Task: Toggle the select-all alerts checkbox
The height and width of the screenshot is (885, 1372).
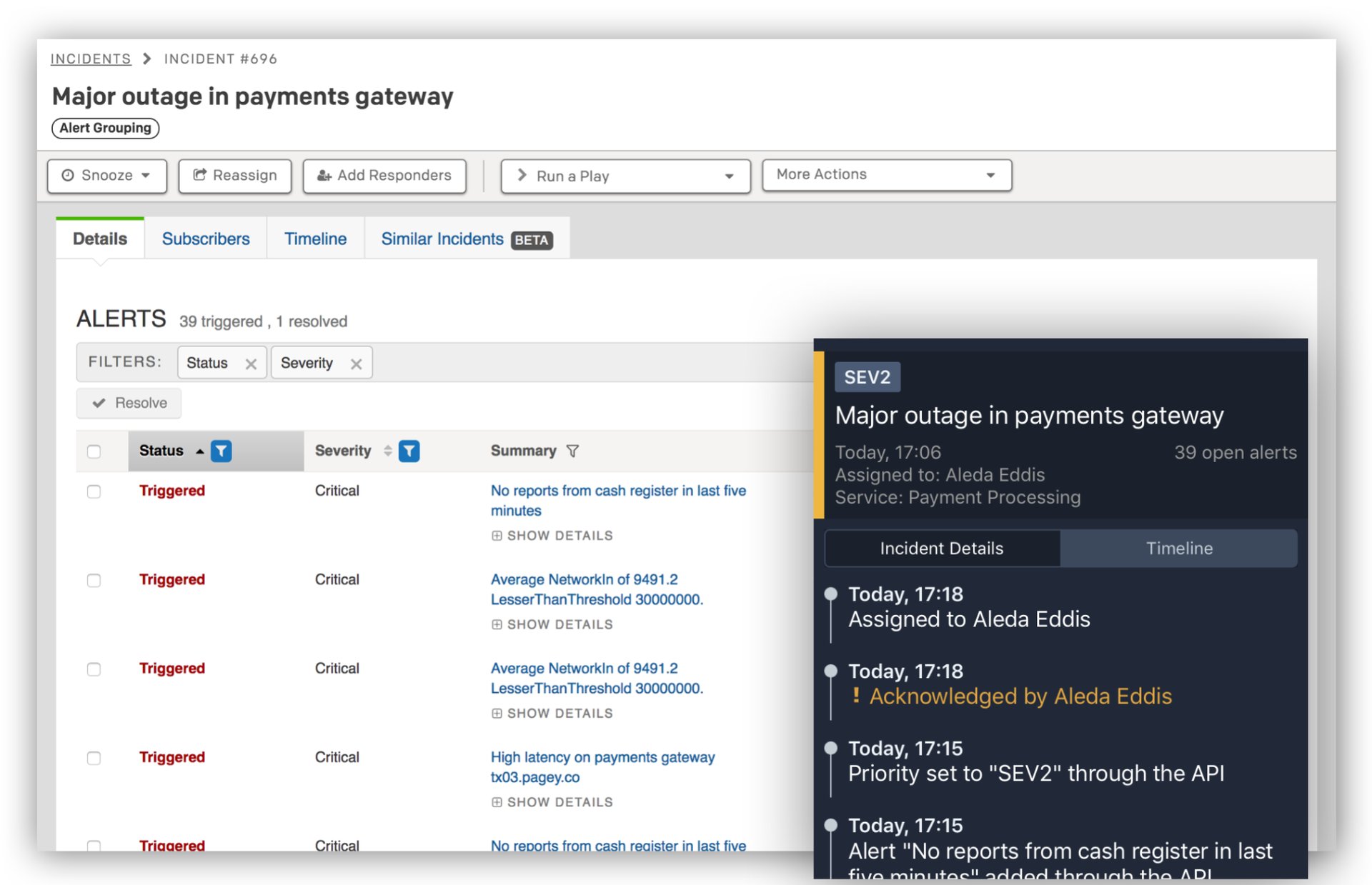Action: [94, 451]
